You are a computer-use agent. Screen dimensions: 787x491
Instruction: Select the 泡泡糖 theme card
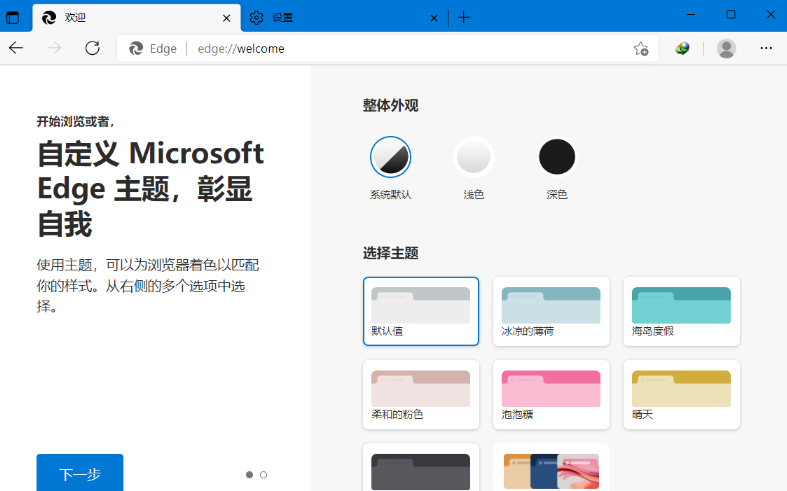click(x=551, y=395)
